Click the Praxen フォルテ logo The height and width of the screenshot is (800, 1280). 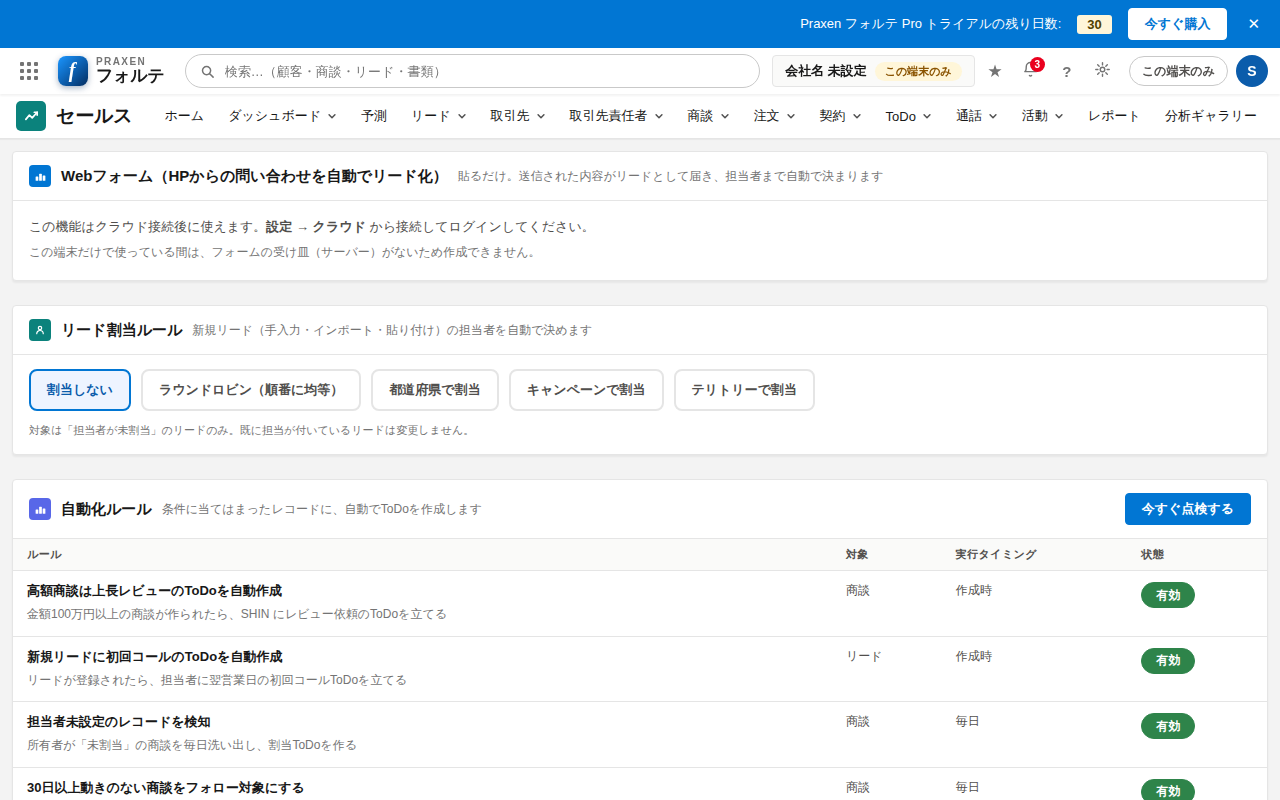coord(110,71)
